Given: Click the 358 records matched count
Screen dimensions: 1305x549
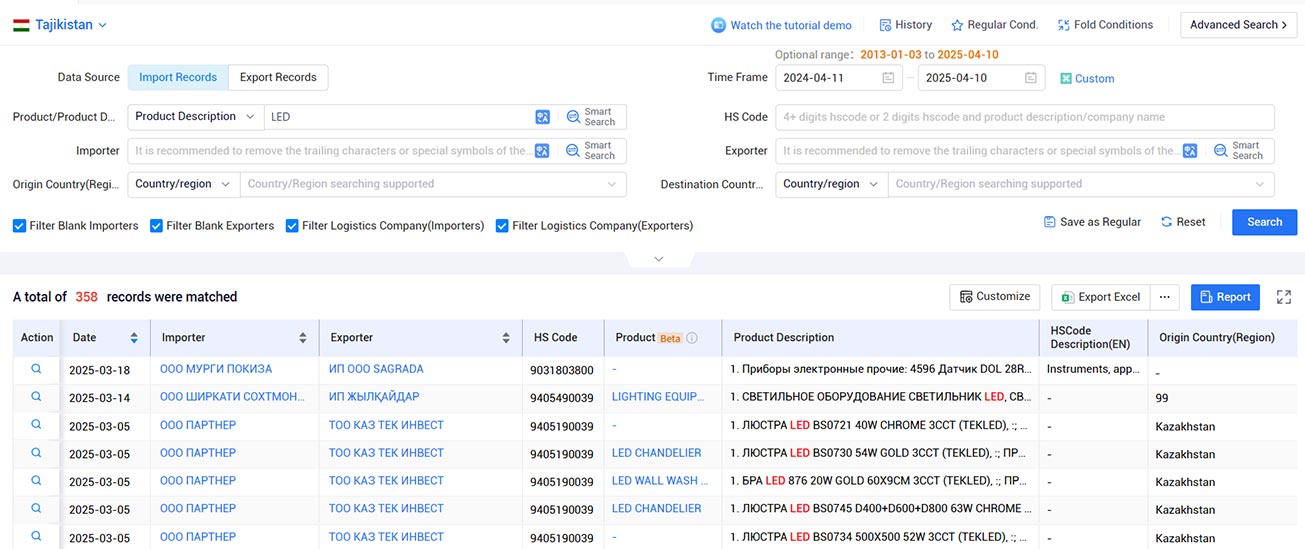Looking at the screenshot, I should [86, 297].
